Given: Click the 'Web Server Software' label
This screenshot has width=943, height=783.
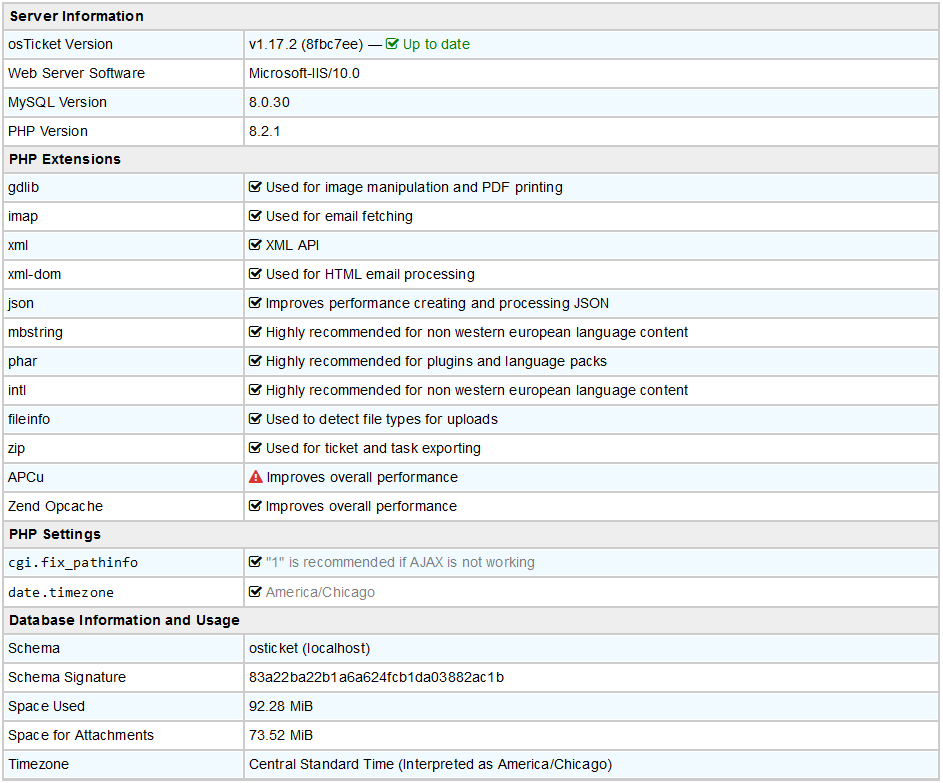Looking at the screenshot, I should [x=76, y=73].
